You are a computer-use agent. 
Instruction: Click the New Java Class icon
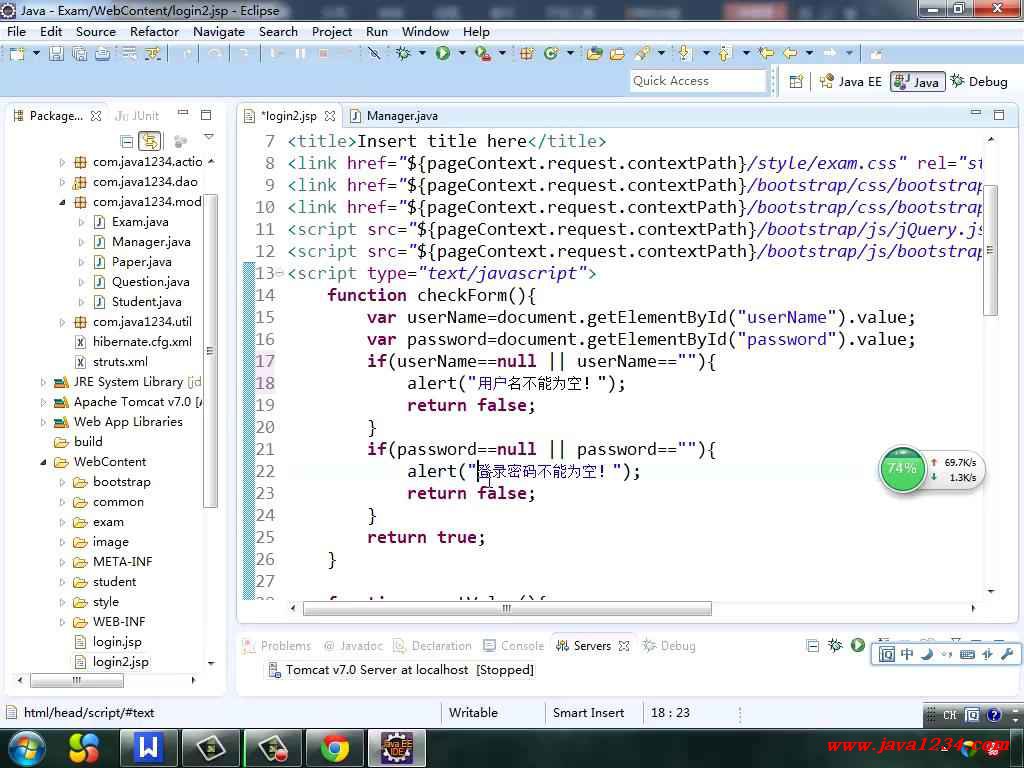tap(551, 54)
